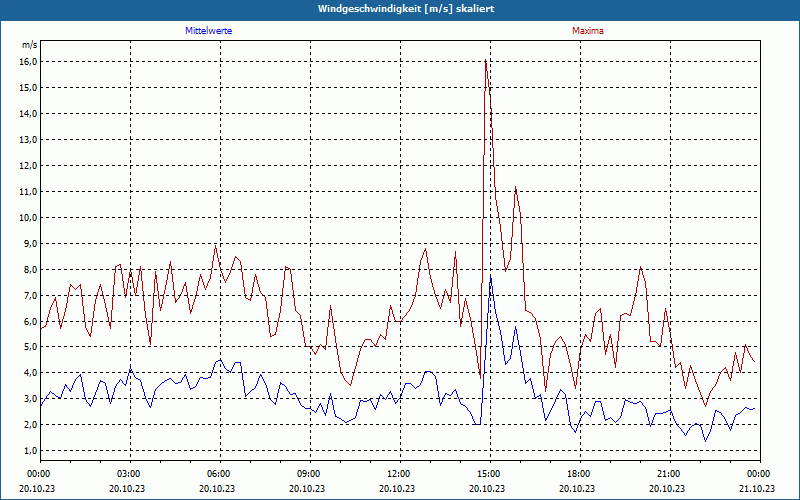Screen dimensions: 800x500
Task: Click the 8,0 y-axis value
Action: click(31, 270)
